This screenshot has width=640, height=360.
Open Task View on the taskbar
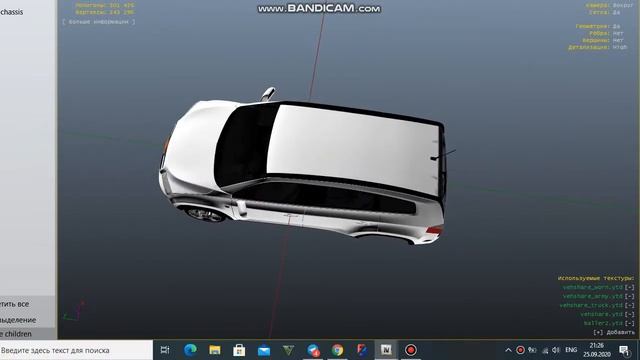pyautogui.click(x=165, y=350)
